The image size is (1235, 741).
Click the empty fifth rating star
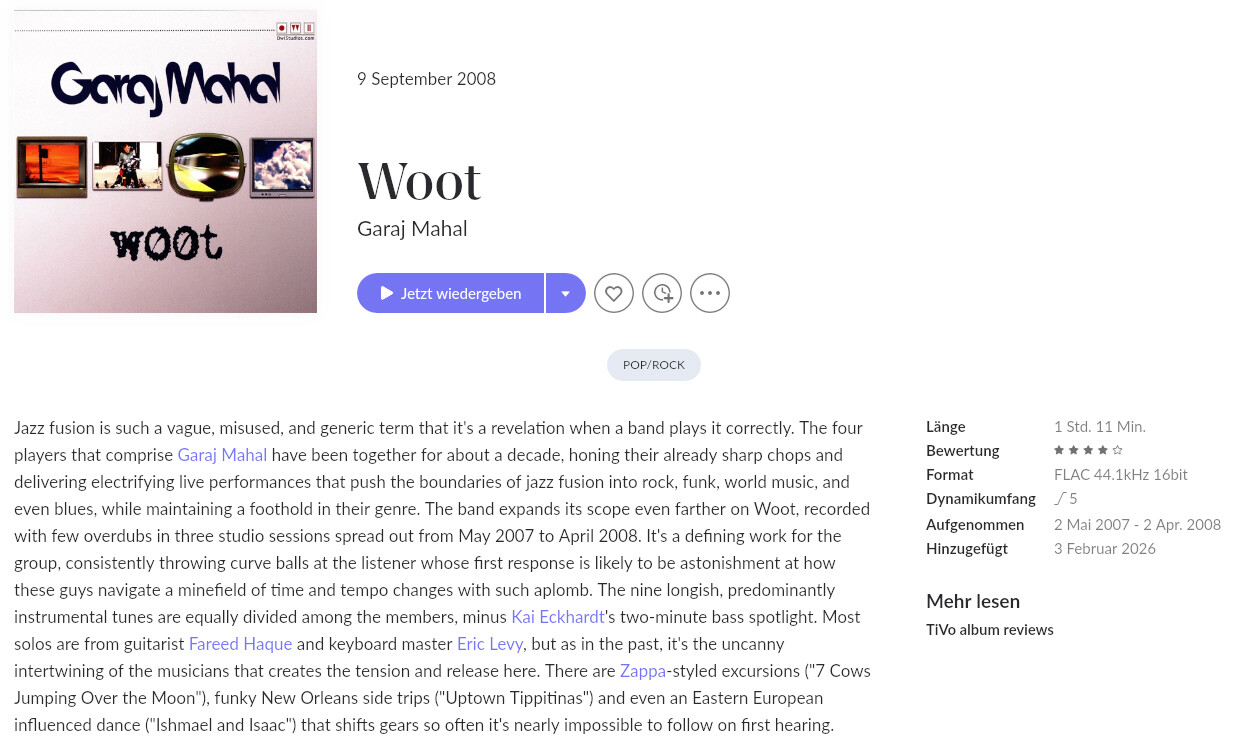click(1118, 451)
